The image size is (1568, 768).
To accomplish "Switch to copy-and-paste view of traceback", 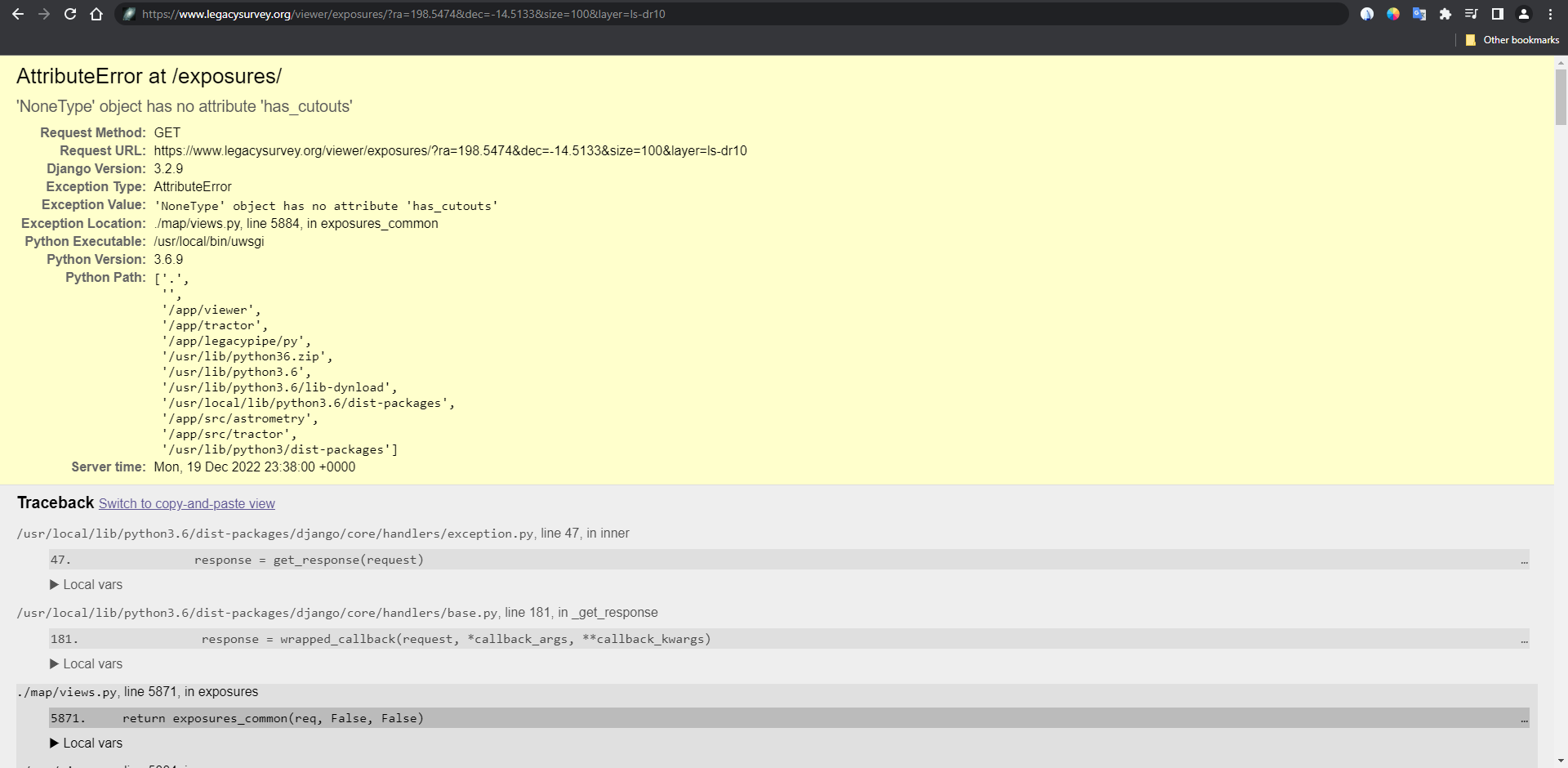I will (x=186, y=504).
